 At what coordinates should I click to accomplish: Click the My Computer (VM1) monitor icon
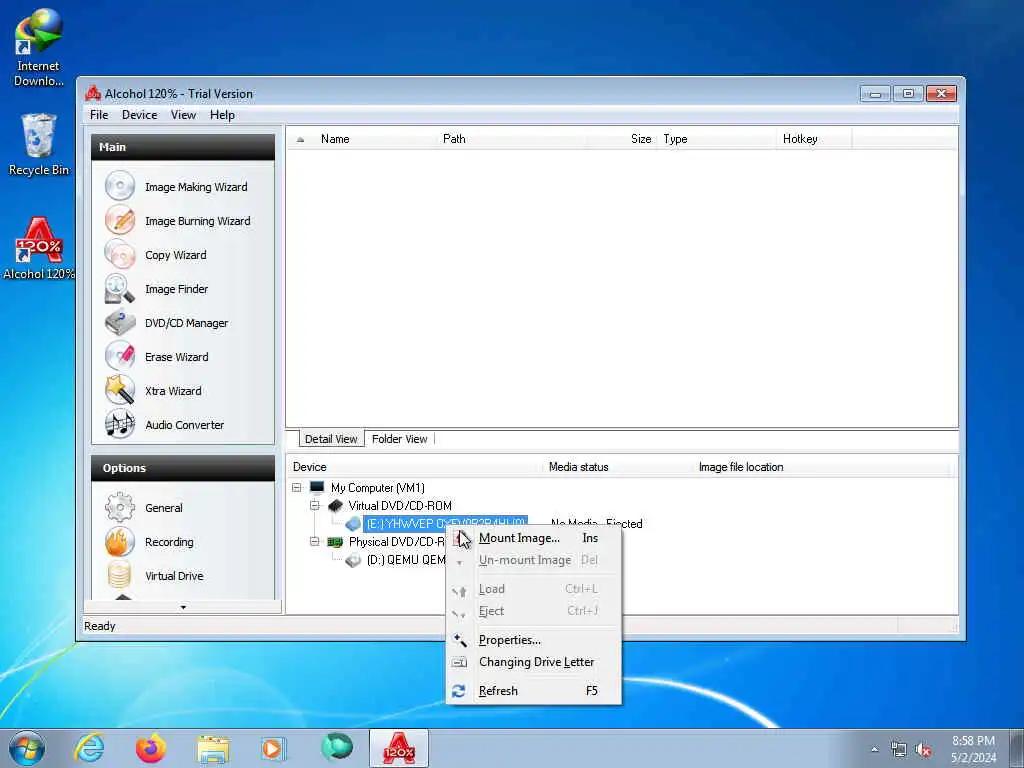pyautogui.click(x=317, y=487)
